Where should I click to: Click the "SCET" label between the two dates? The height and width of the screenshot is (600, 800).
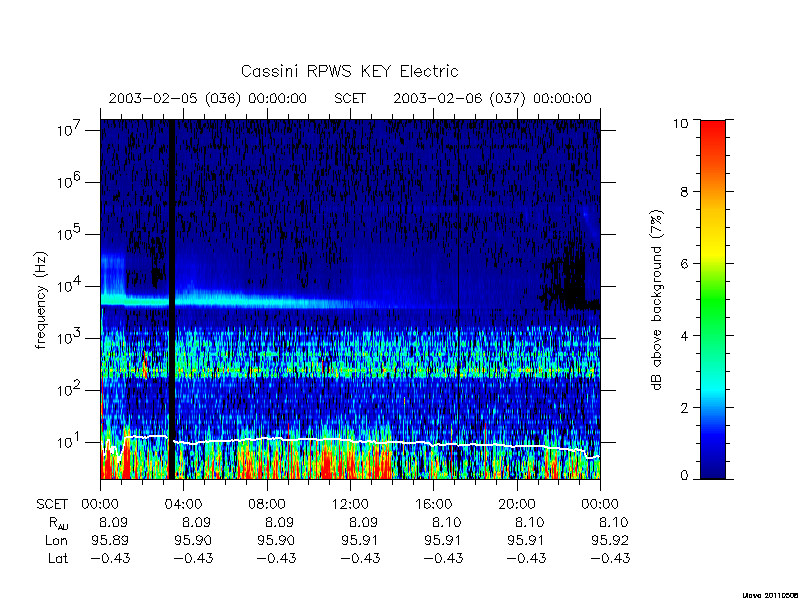tap(350, 98)
